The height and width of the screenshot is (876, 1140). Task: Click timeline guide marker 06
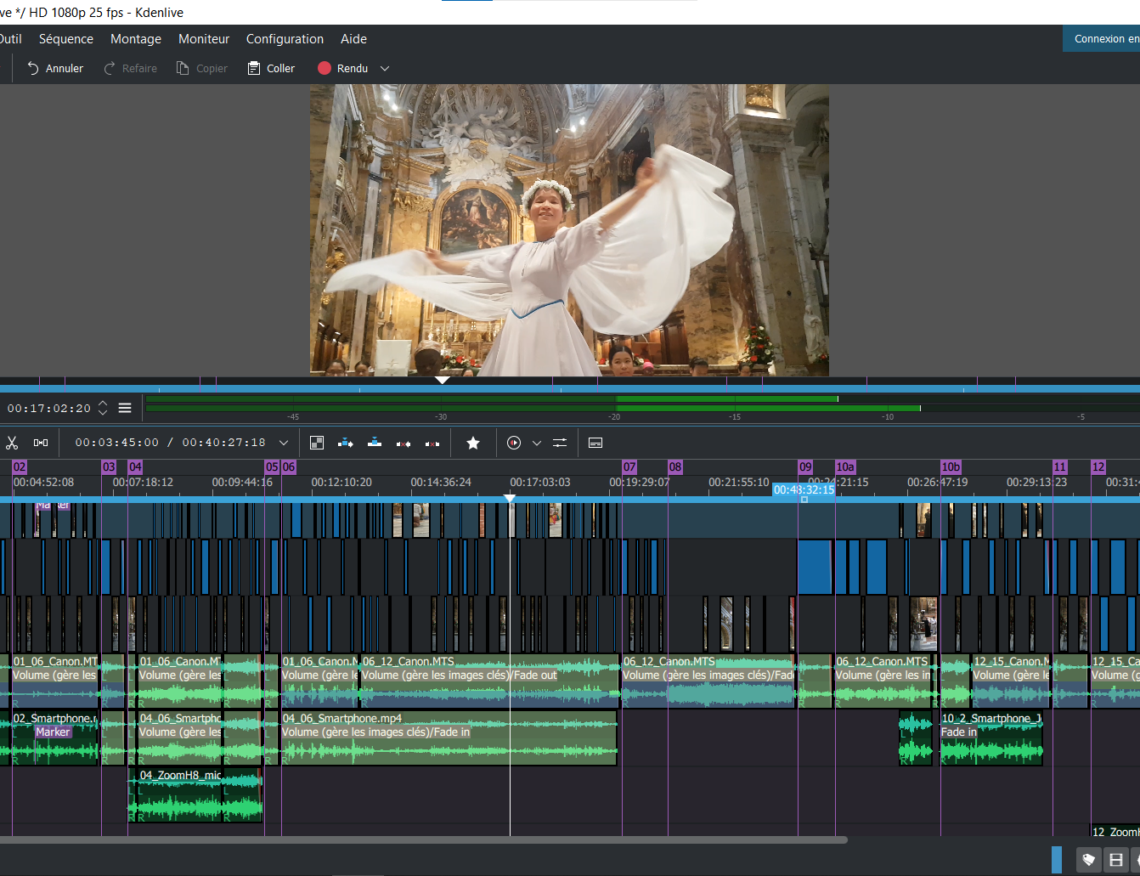coord(289,467)
